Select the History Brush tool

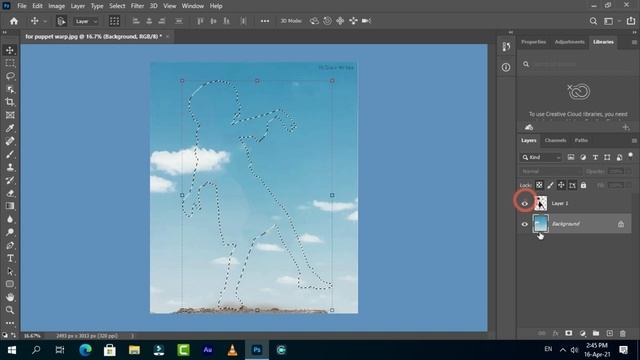10,180
